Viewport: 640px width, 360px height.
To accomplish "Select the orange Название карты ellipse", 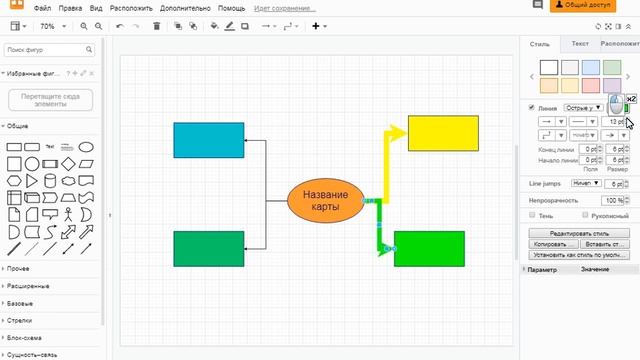I will click(326, 200).
